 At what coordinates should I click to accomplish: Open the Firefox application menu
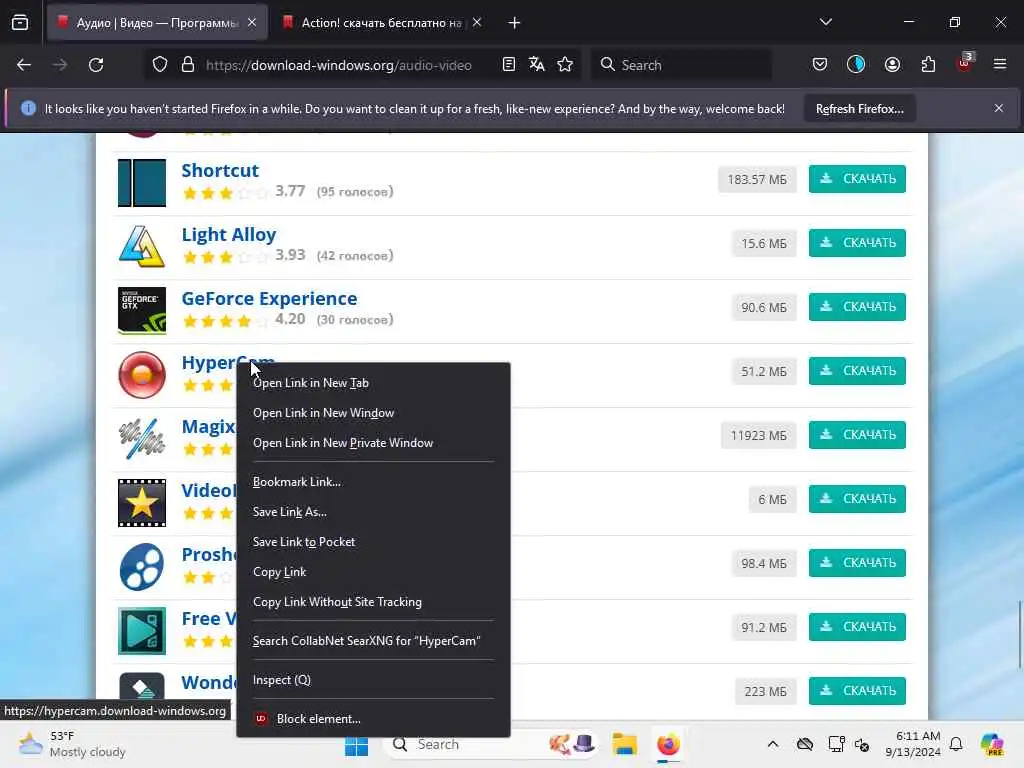1000,65
